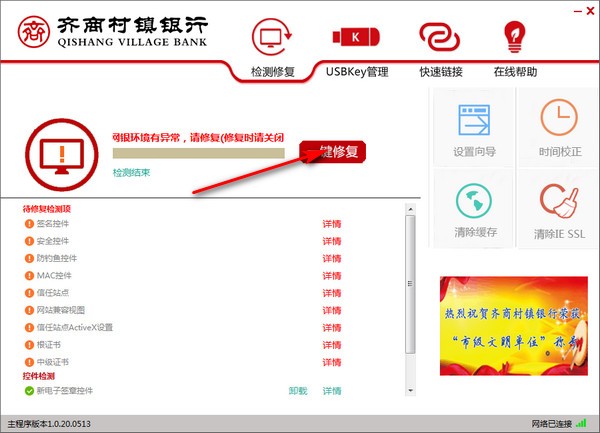This screenshot has height=433, width=600.
Task: Open the 市级文明单位 promotional banner
Action: pos(514,326)
